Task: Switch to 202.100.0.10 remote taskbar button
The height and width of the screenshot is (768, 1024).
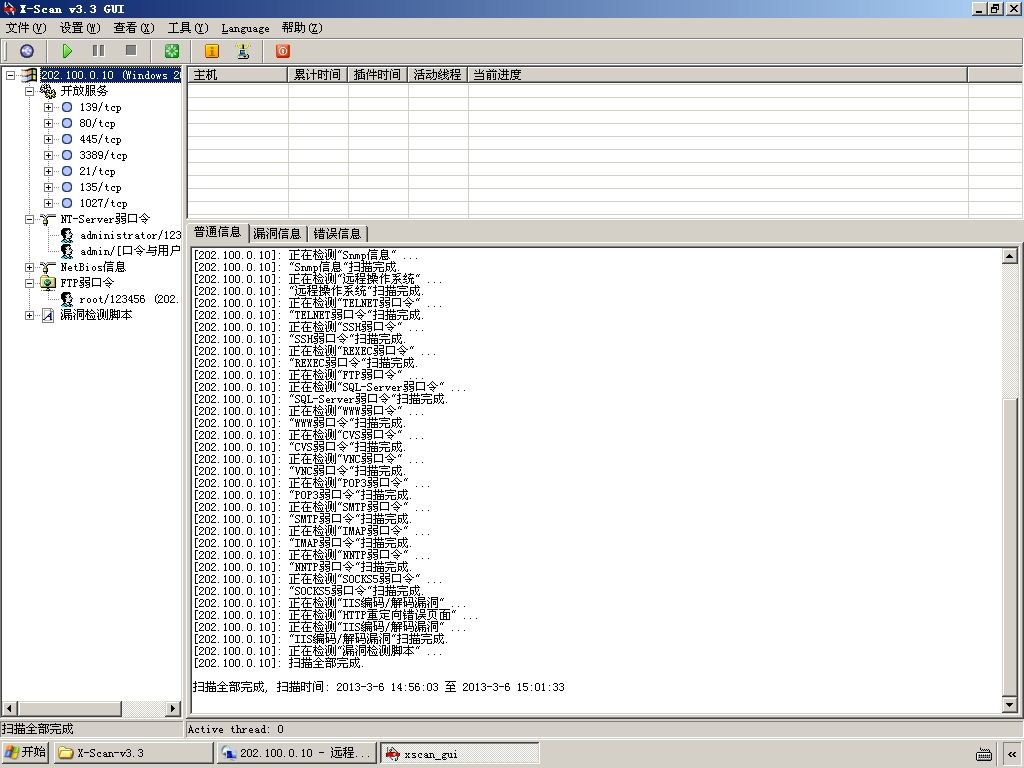Action: click(298, 753)
